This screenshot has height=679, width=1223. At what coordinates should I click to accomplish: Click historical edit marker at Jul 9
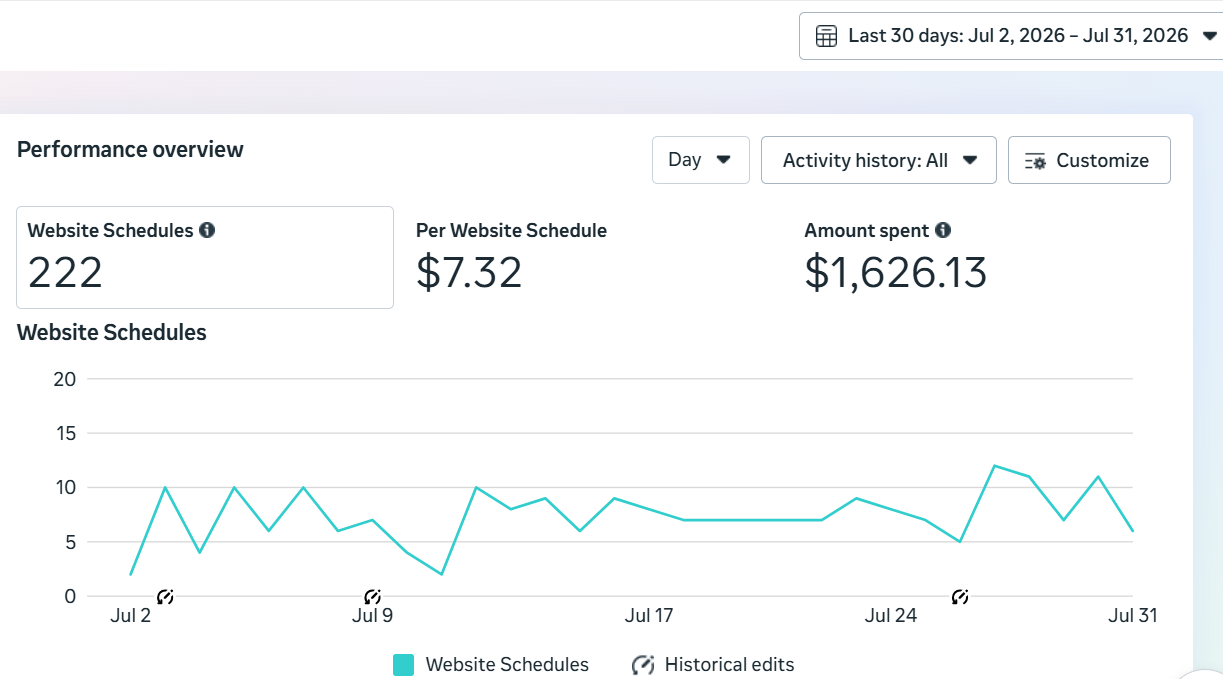point(372,597)
